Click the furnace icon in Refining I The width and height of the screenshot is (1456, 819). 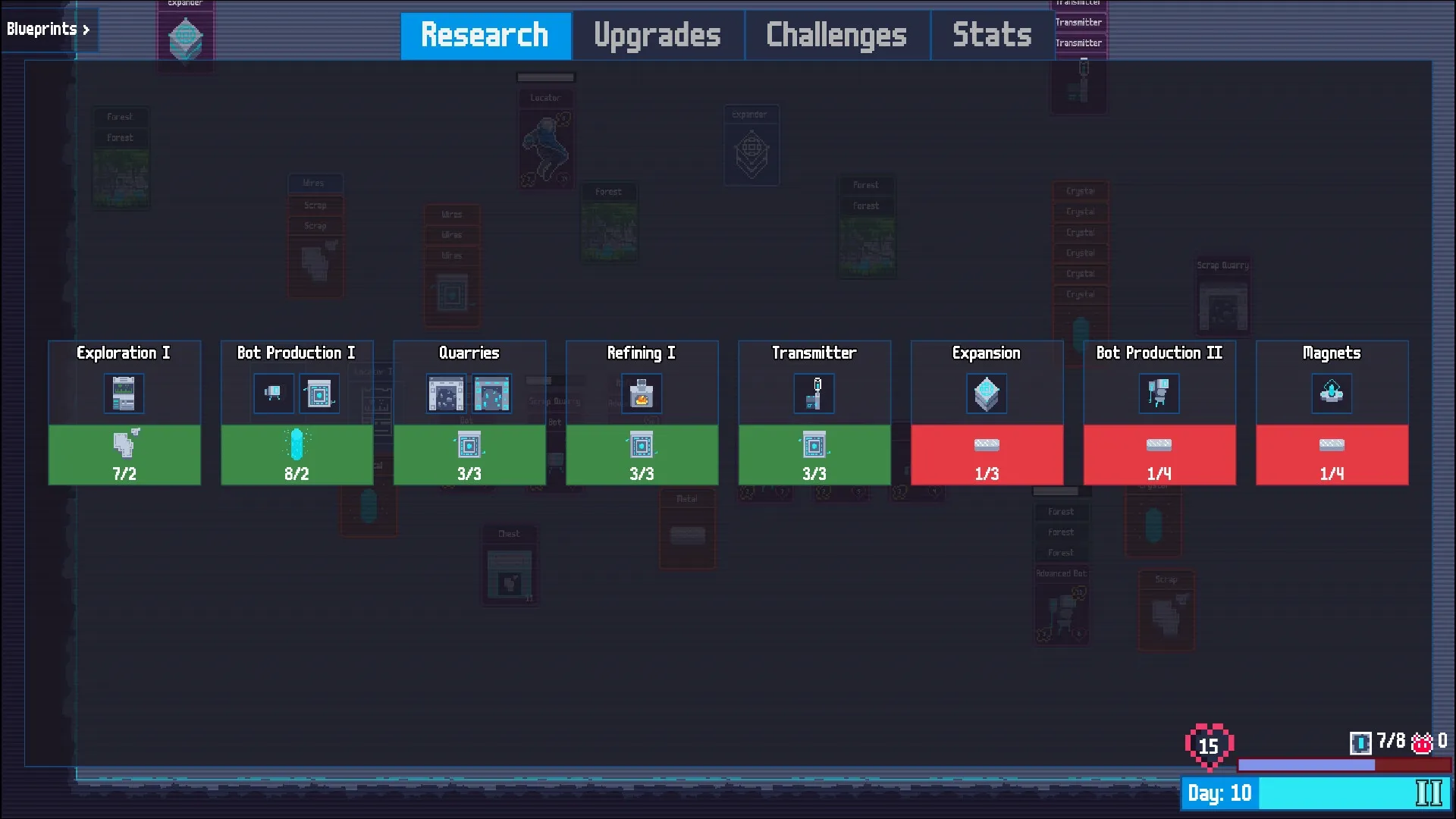coord(642,394)
